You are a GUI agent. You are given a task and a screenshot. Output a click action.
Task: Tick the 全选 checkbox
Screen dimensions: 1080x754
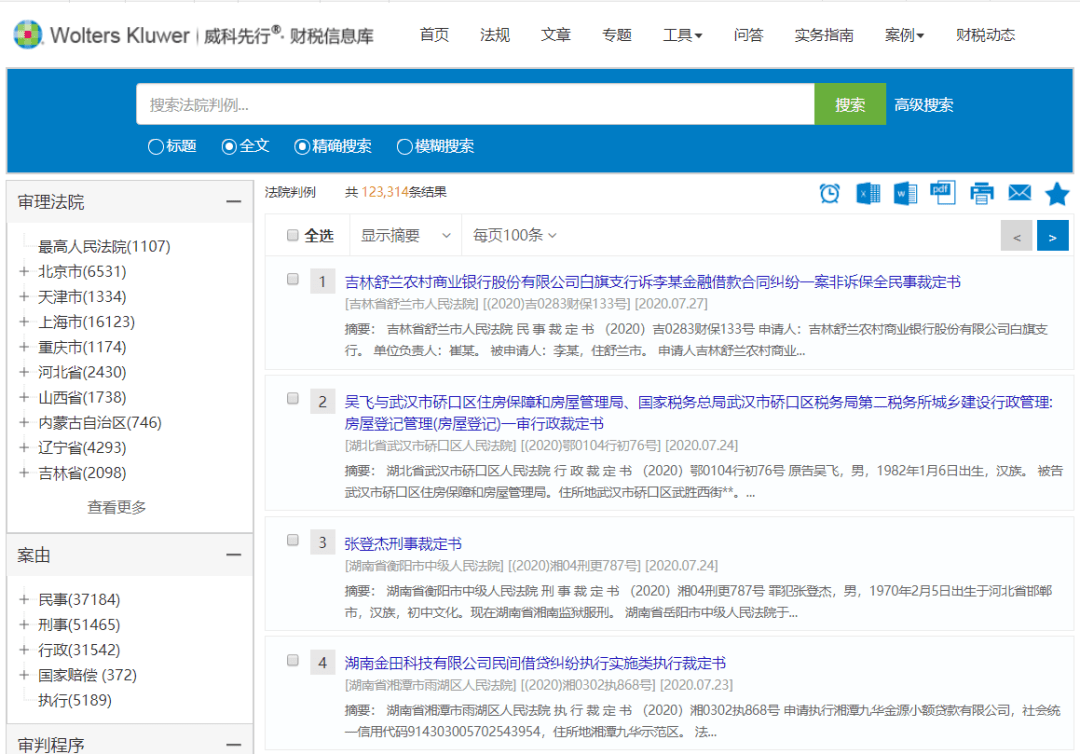coord(293,236)
